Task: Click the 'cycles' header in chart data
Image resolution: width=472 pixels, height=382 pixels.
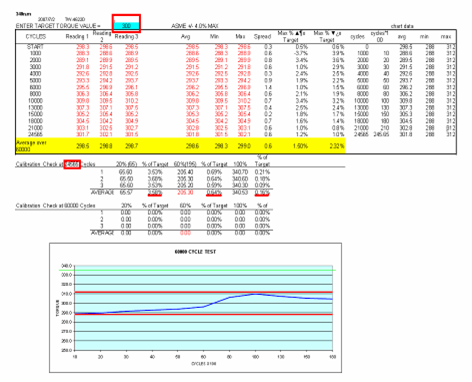Action: (x=357, y=37)
